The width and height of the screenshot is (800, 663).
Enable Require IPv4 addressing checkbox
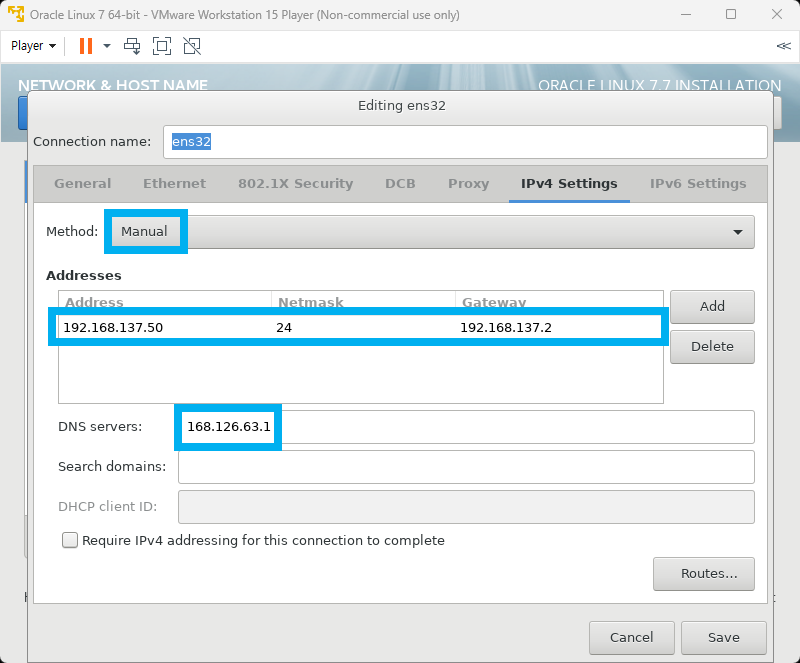click(70, 540)
